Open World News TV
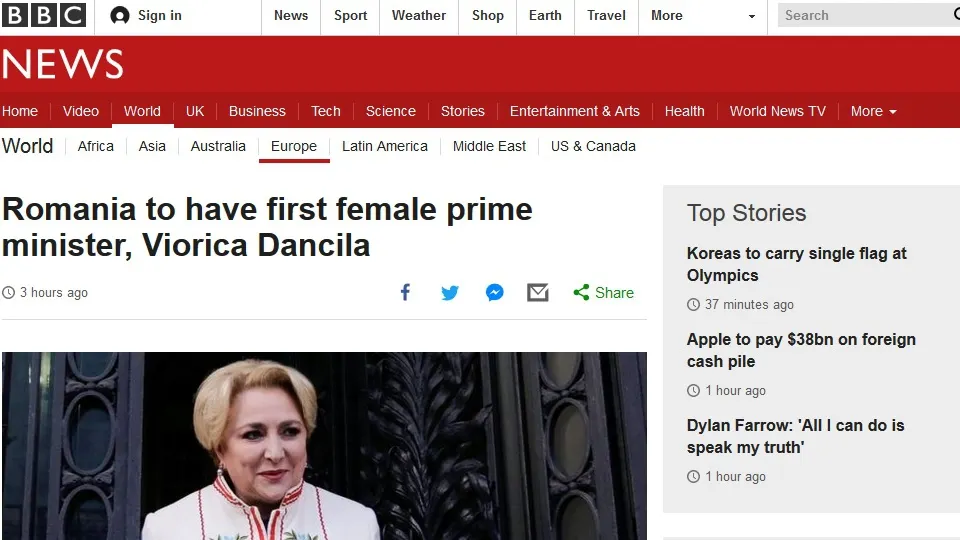This screenshot has width=960, height=540. tap(778, 111)
